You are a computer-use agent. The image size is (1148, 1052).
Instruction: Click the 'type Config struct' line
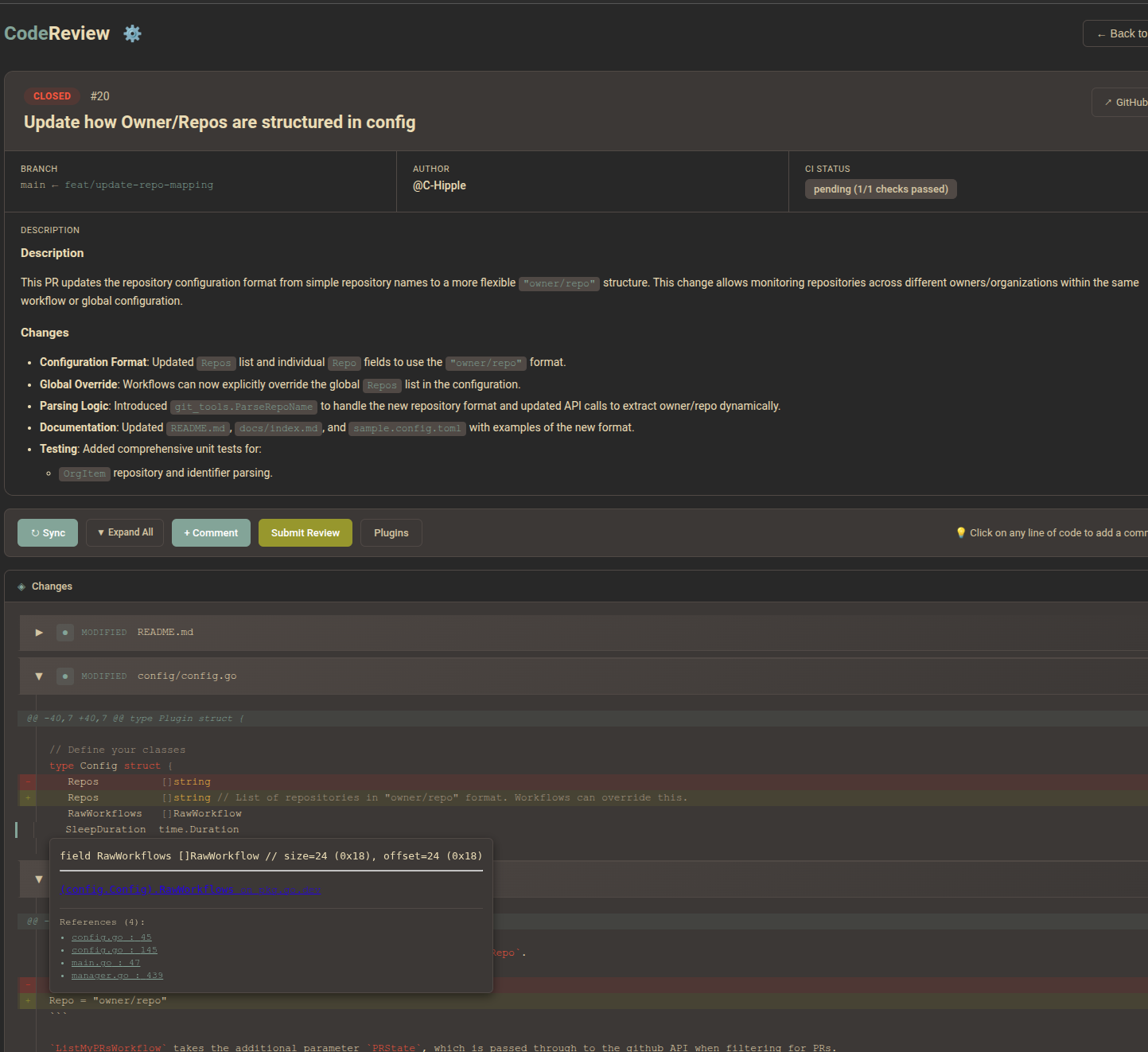tap(583, 766)
